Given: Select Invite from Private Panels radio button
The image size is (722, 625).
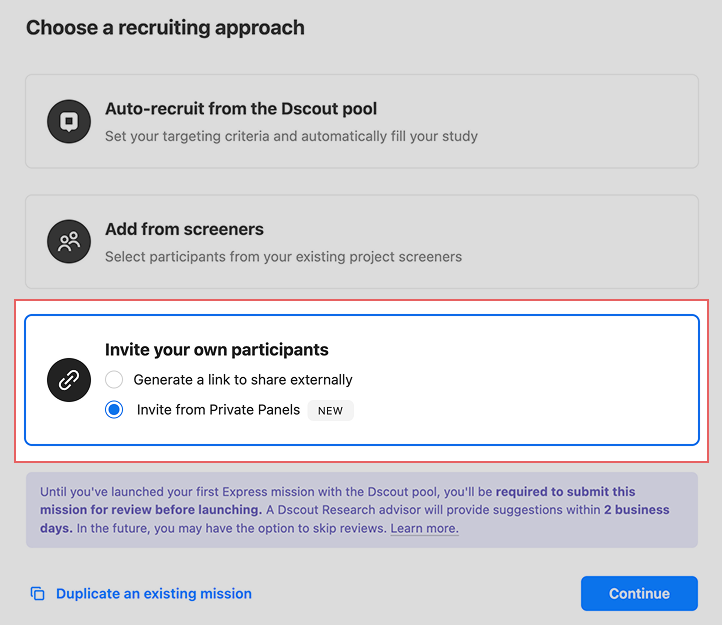Looking at the screenshot, I should point(114,409).
